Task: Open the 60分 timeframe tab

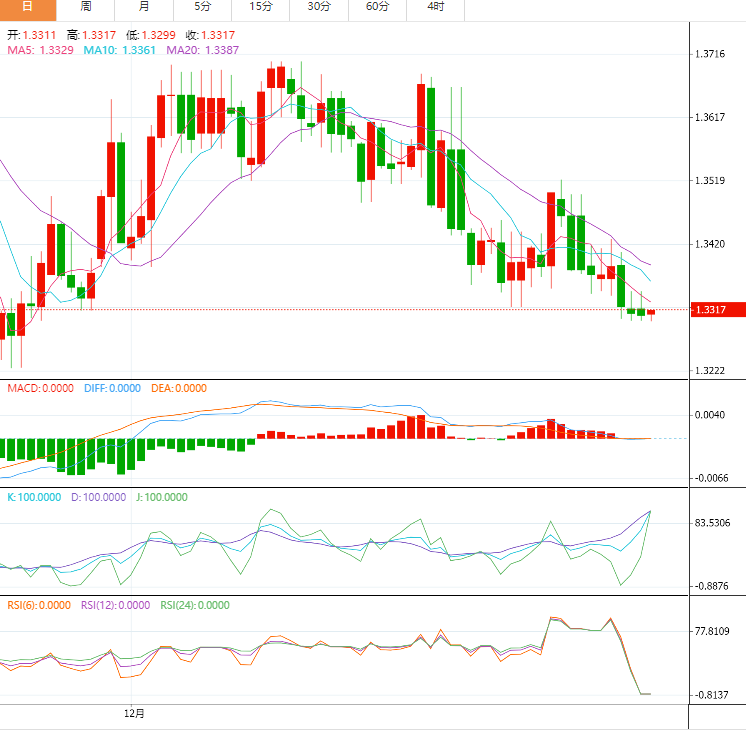Action: click(377, 9)
